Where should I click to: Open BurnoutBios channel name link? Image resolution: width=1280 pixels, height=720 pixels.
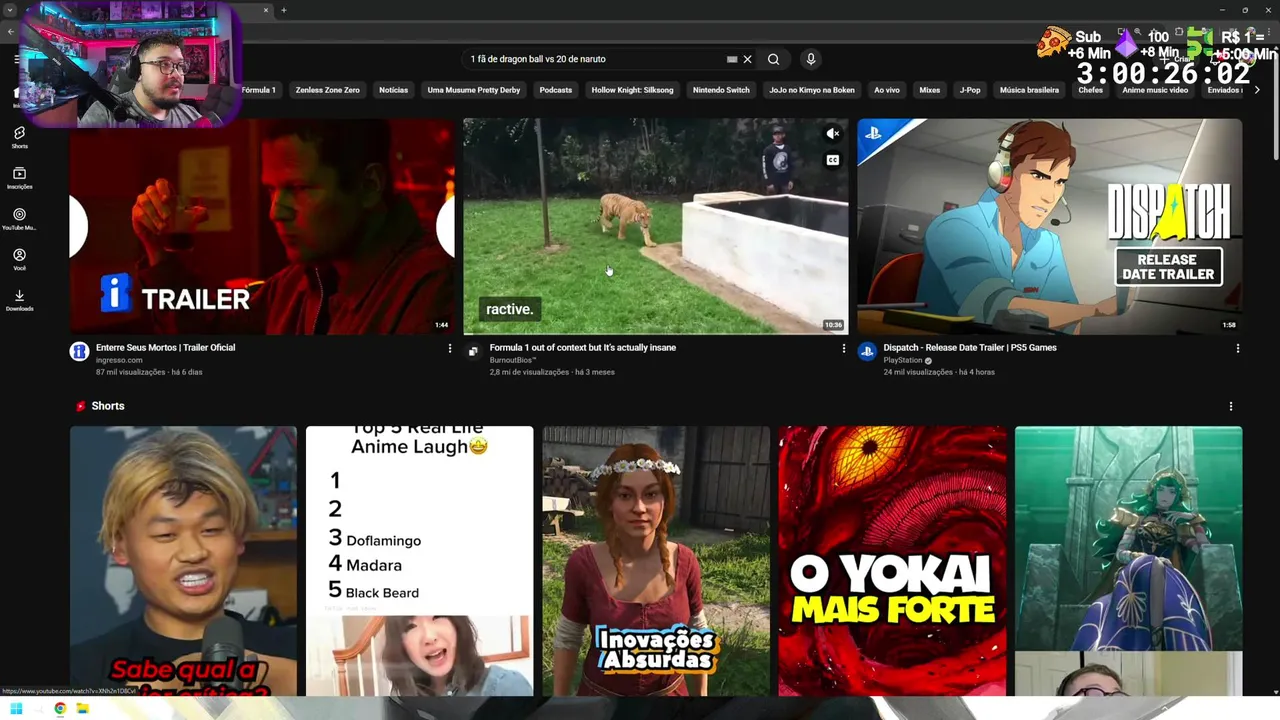pyautogui.click(x=513, y=360)
